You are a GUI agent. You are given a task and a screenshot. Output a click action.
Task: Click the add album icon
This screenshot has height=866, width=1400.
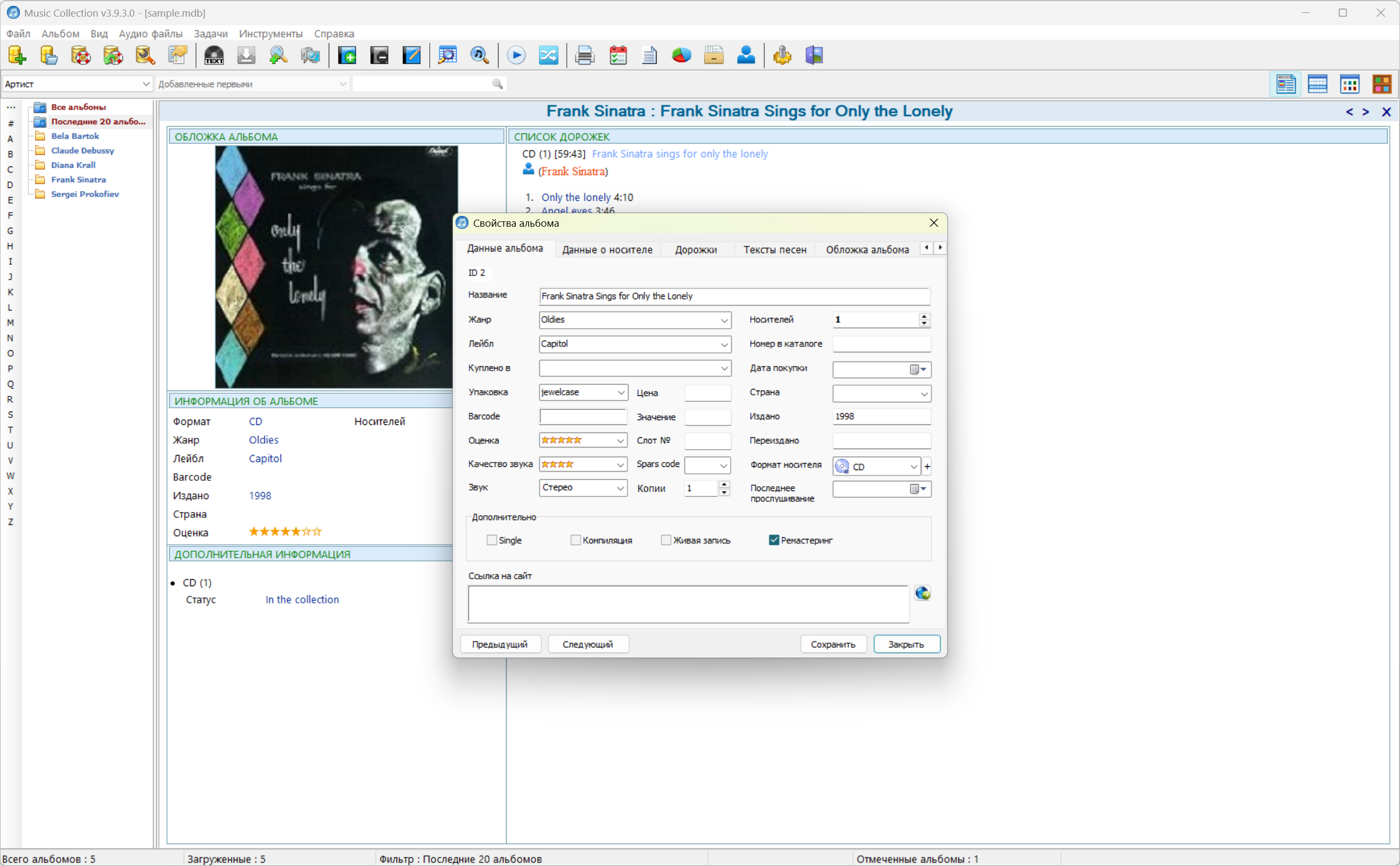coord(347,55)
